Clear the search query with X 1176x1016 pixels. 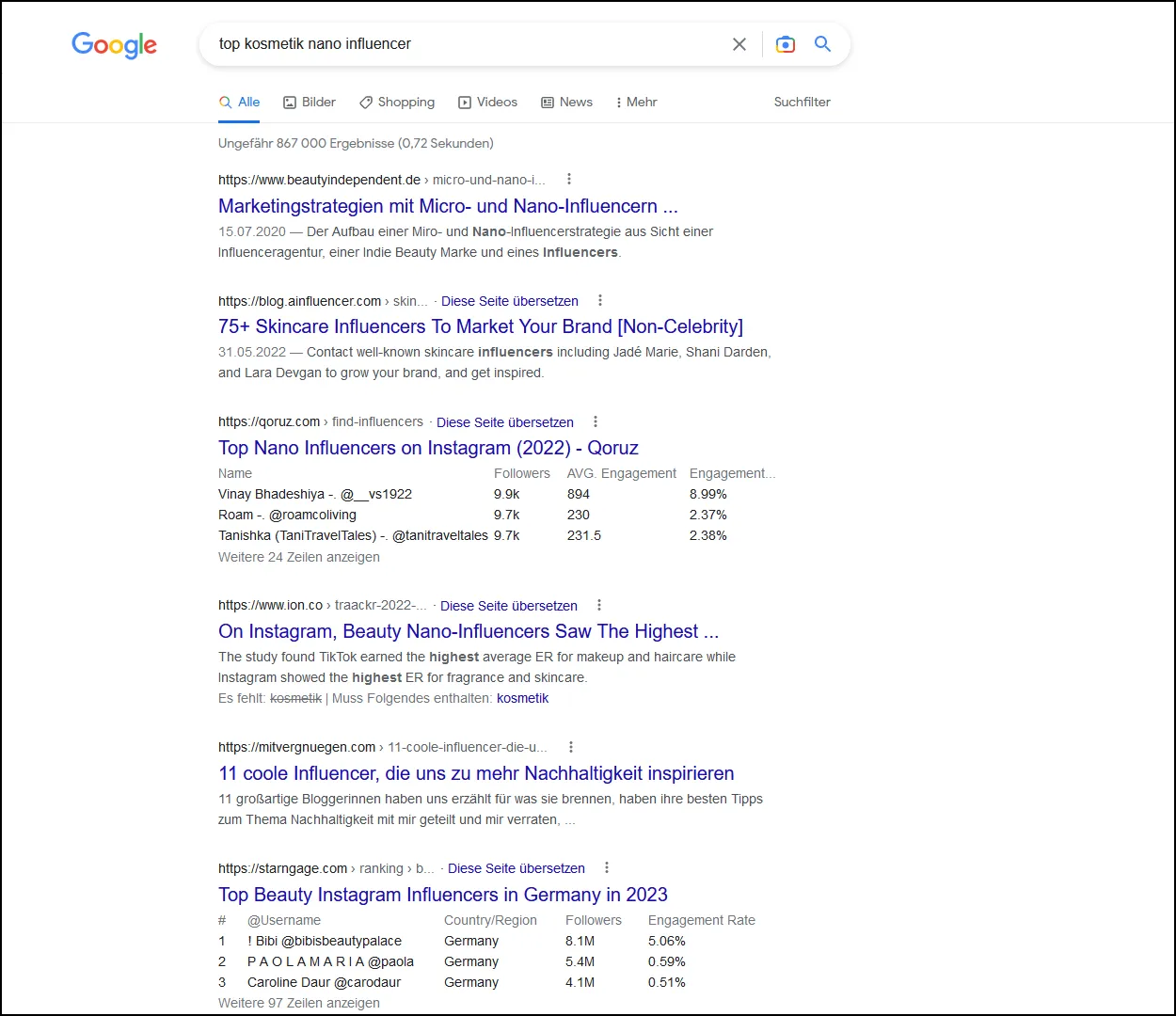739,44
